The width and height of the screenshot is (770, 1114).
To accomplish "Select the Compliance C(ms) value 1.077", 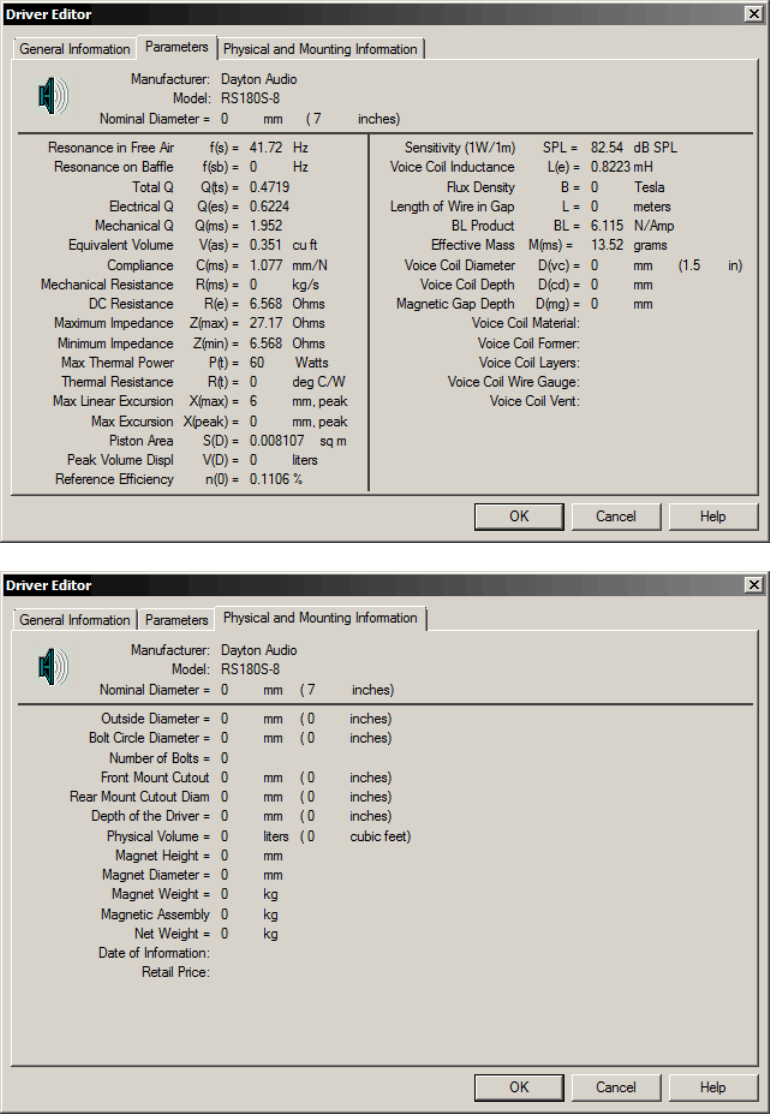I will [x=266, y=266].
